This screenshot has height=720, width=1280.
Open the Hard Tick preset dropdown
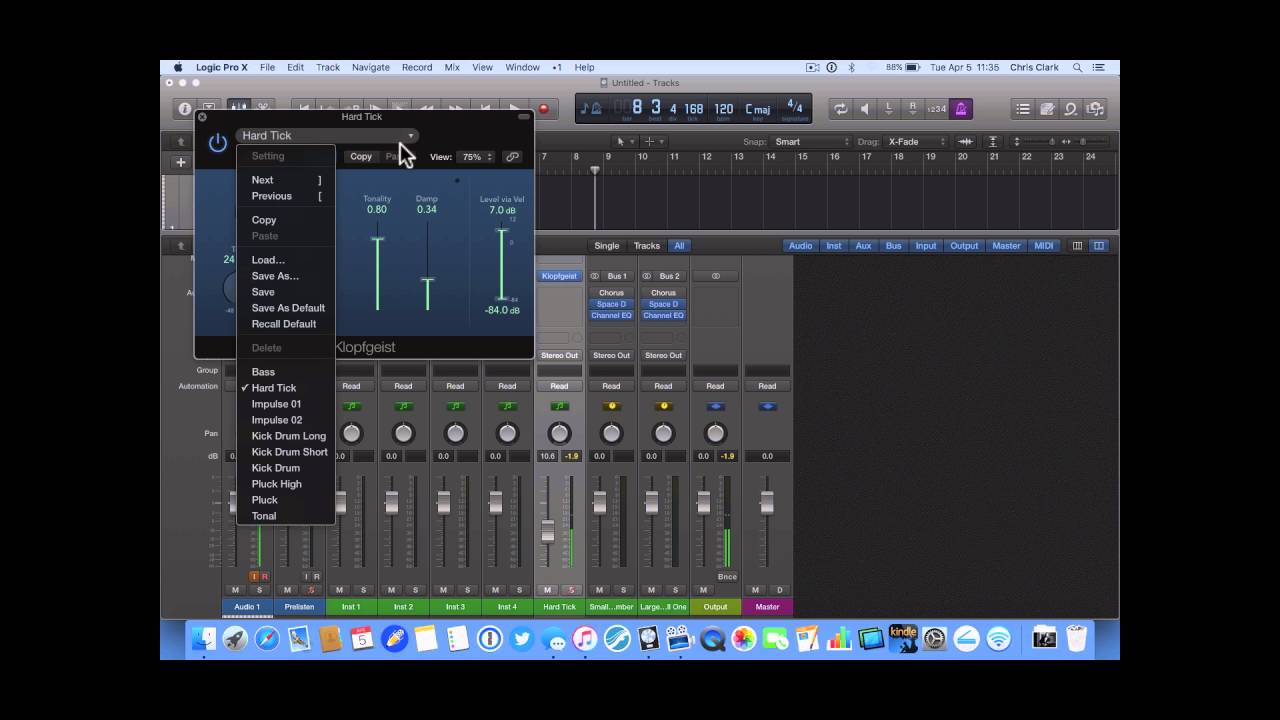pyautogui.click(x=327, y=136)
